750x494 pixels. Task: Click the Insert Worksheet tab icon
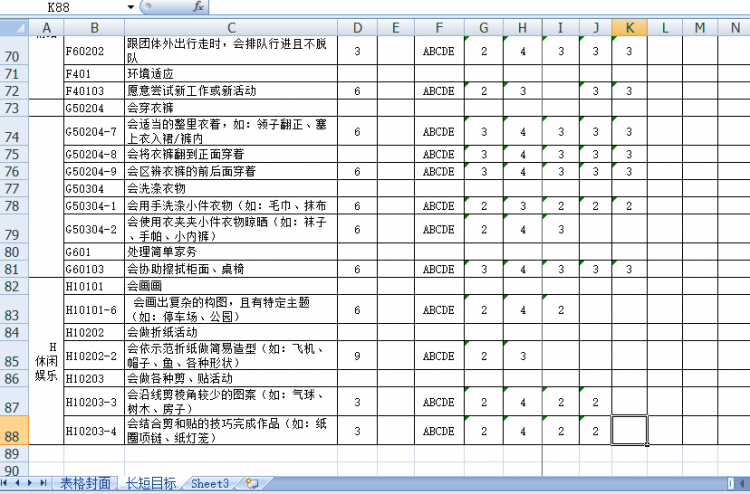tap(252, 484)
